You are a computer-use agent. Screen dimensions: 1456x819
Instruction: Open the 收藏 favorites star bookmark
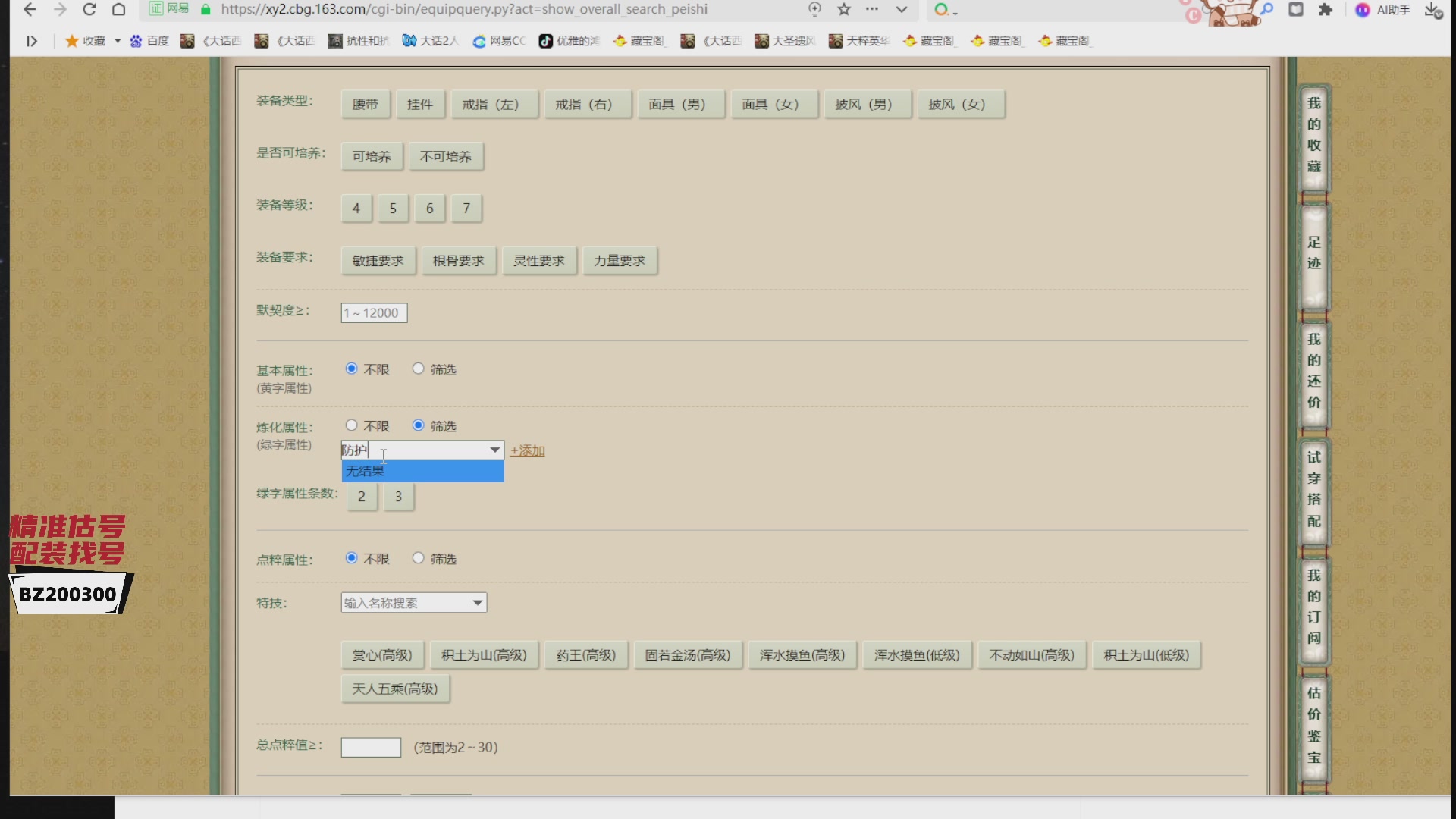[x=86, y=41]
